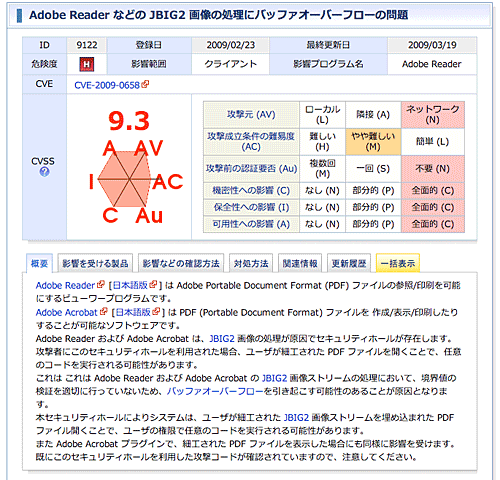Click external link icon after Adobe Reader link

101,285
